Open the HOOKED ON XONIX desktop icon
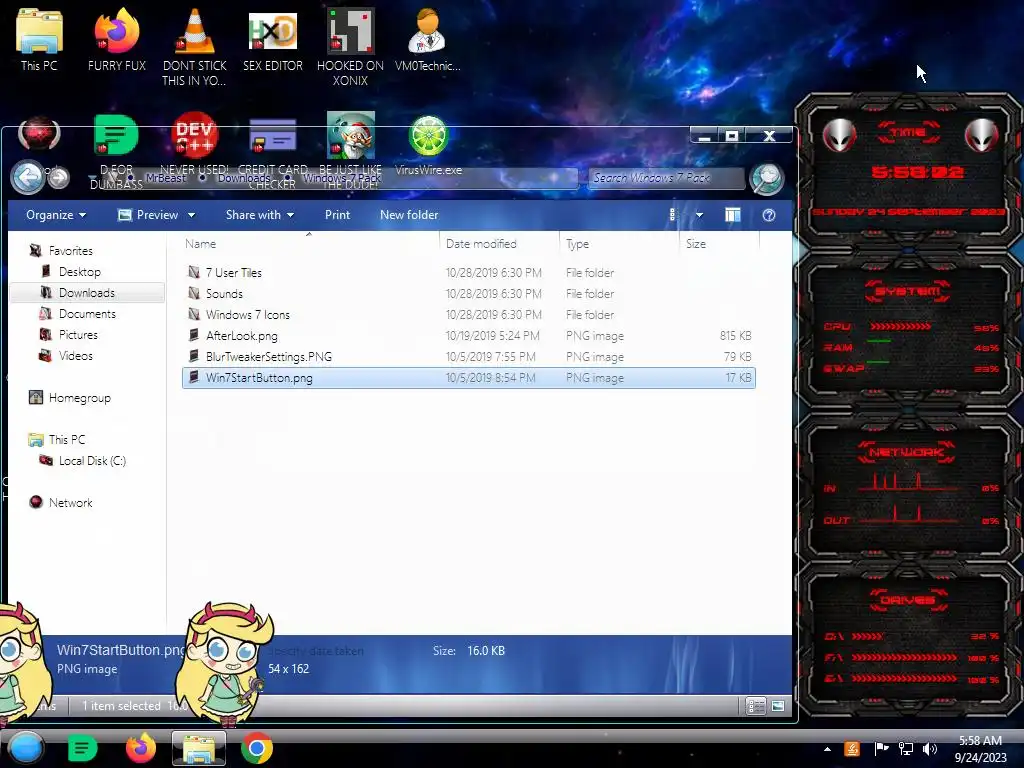 pos(351,46)
